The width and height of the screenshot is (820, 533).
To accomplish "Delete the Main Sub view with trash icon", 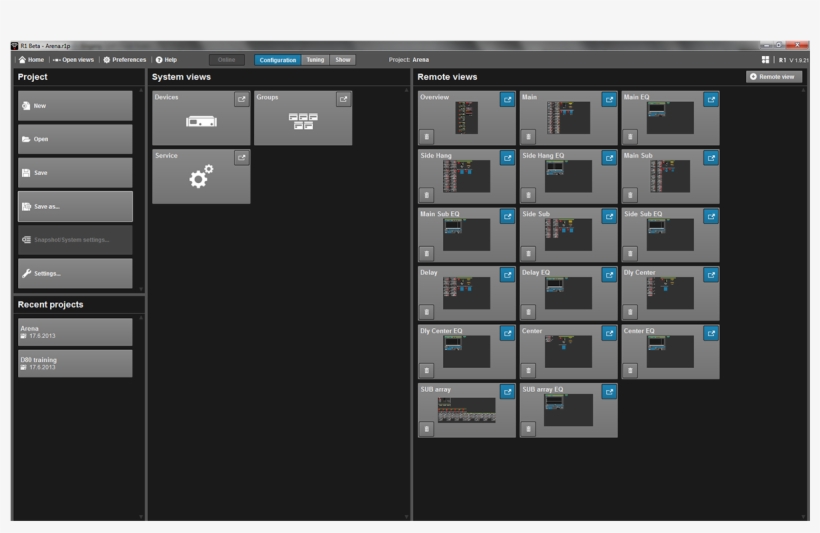I will coord(630,195).
